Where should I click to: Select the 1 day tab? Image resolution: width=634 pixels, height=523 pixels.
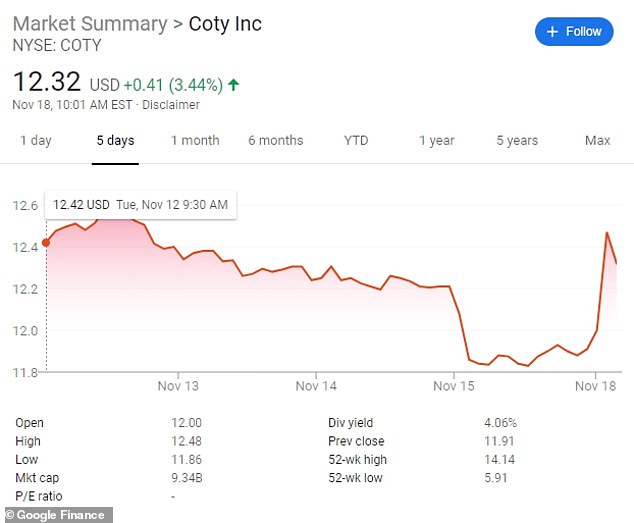coord(35,141)
